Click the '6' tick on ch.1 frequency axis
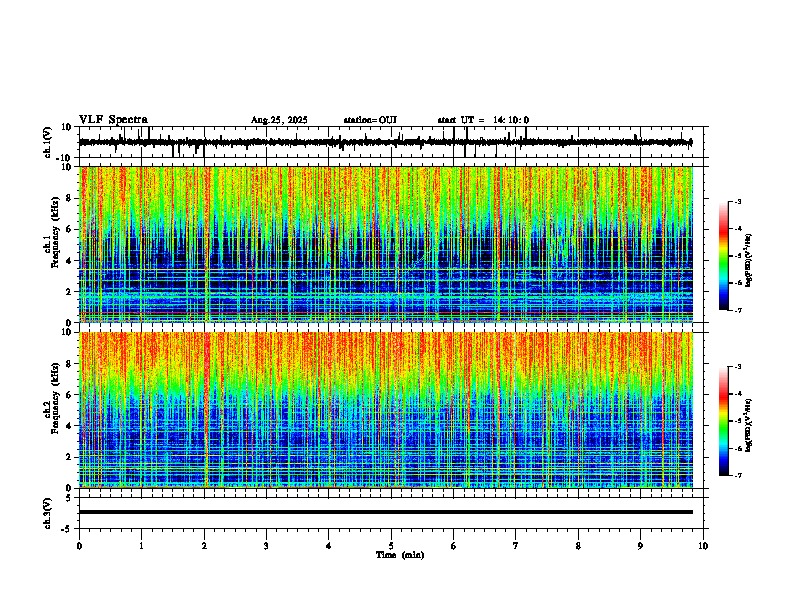The height and width of the screenshot is (612, 792). pos(69,230)
